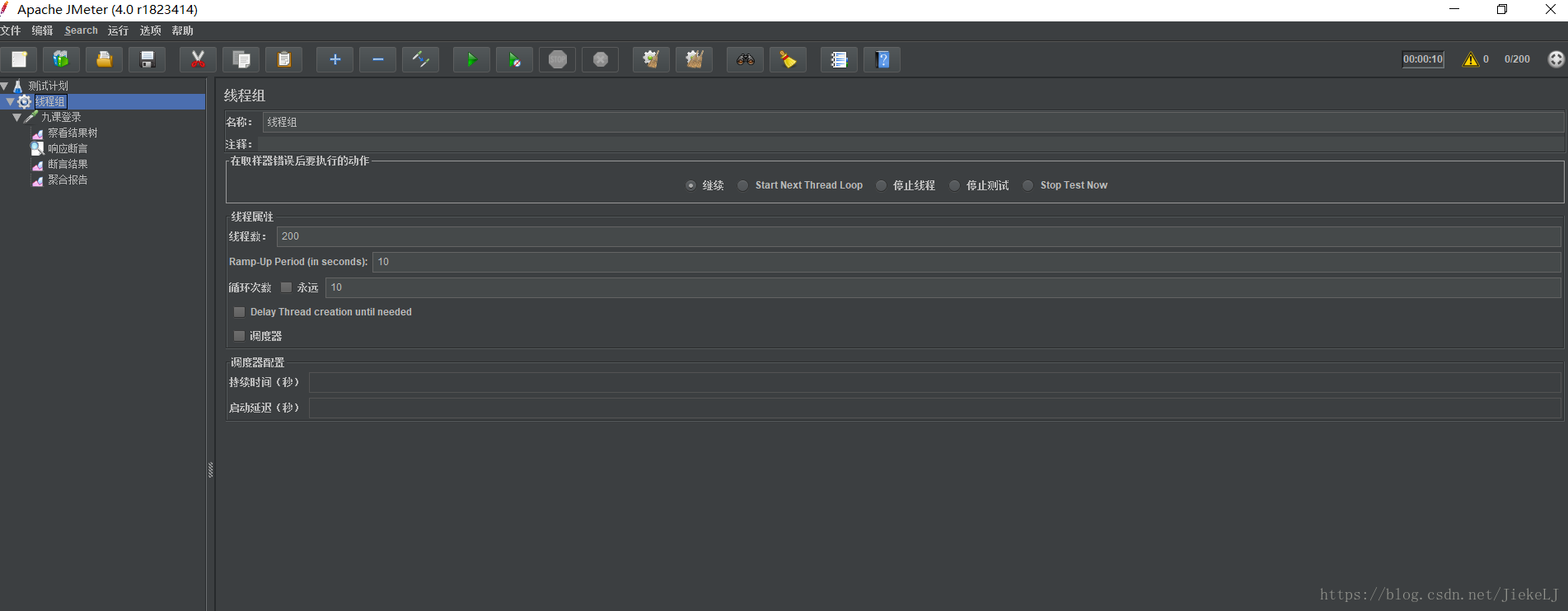Collapse the 线程组 tree node arrow

click(x=10, y=101)
